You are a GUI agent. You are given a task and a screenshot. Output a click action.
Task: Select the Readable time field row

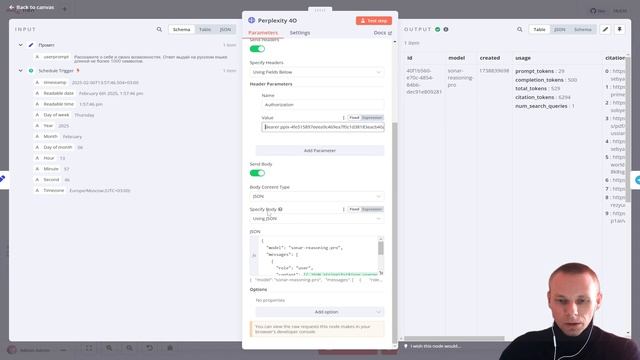pos(69,104)
